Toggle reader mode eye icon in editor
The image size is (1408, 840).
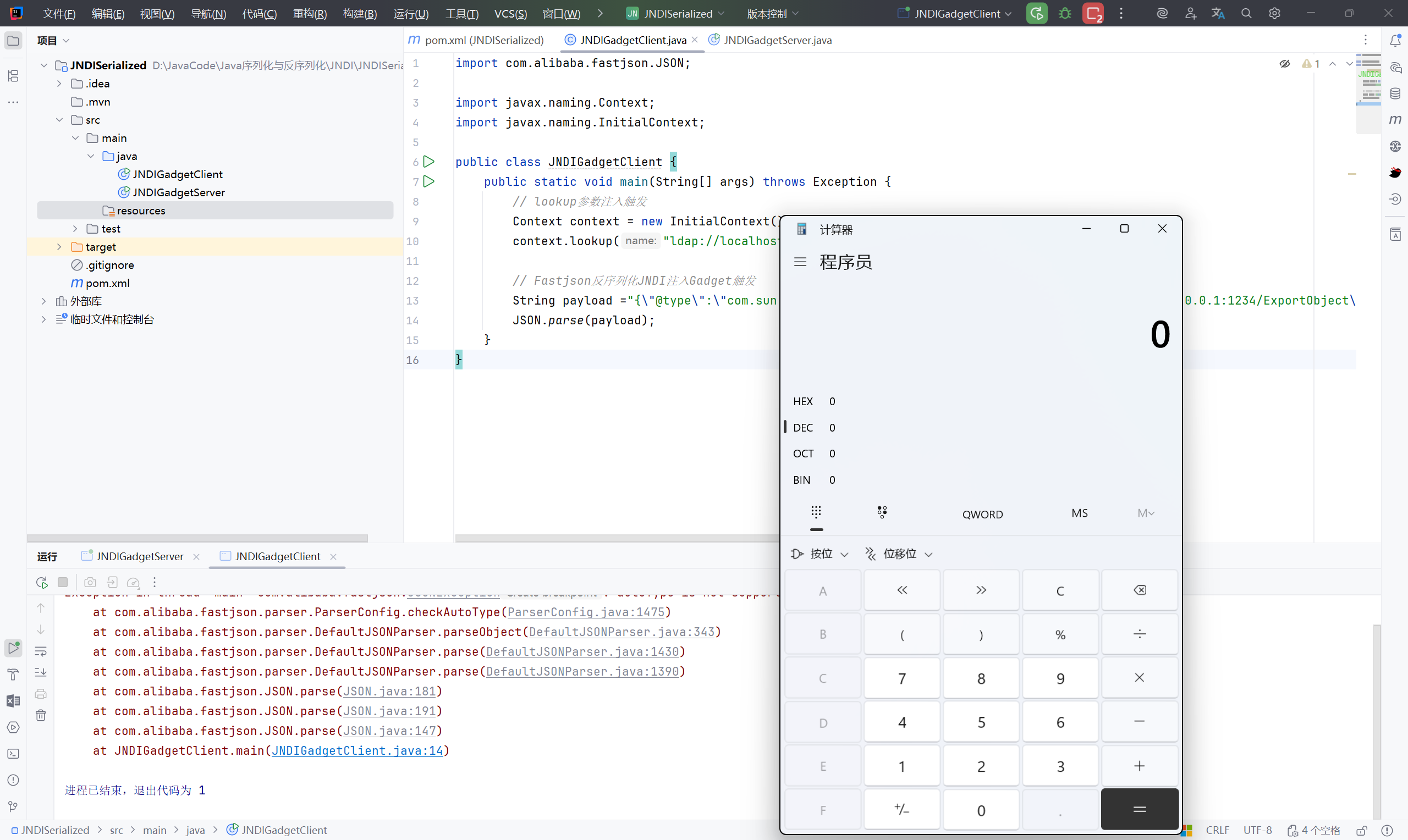(1285, 64)
